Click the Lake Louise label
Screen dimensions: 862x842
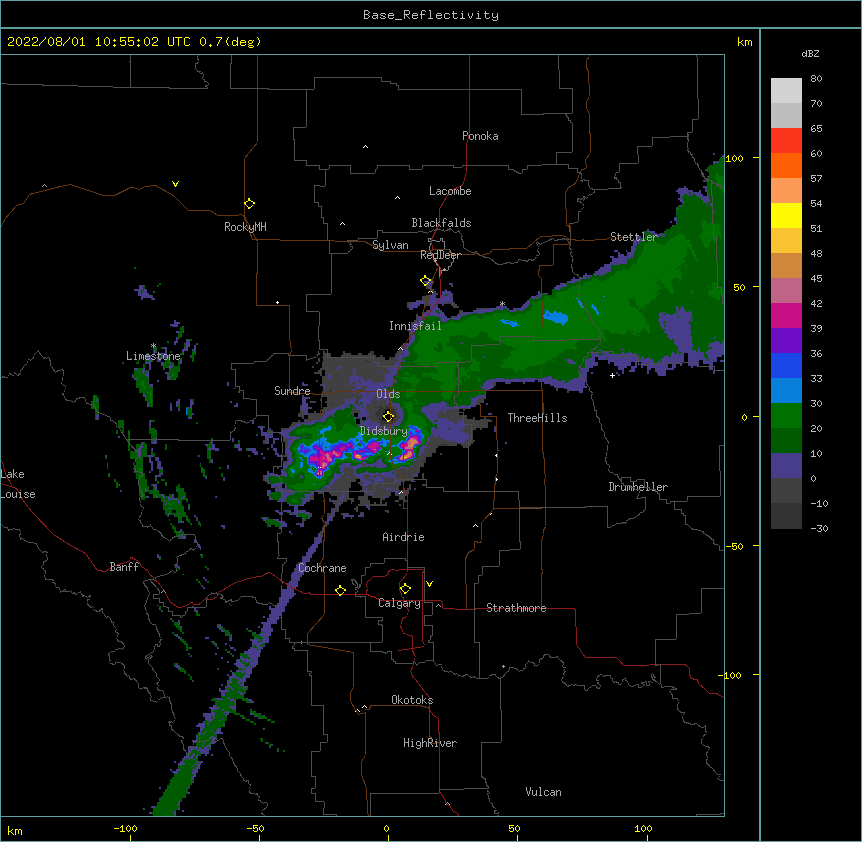coord(18,484)
